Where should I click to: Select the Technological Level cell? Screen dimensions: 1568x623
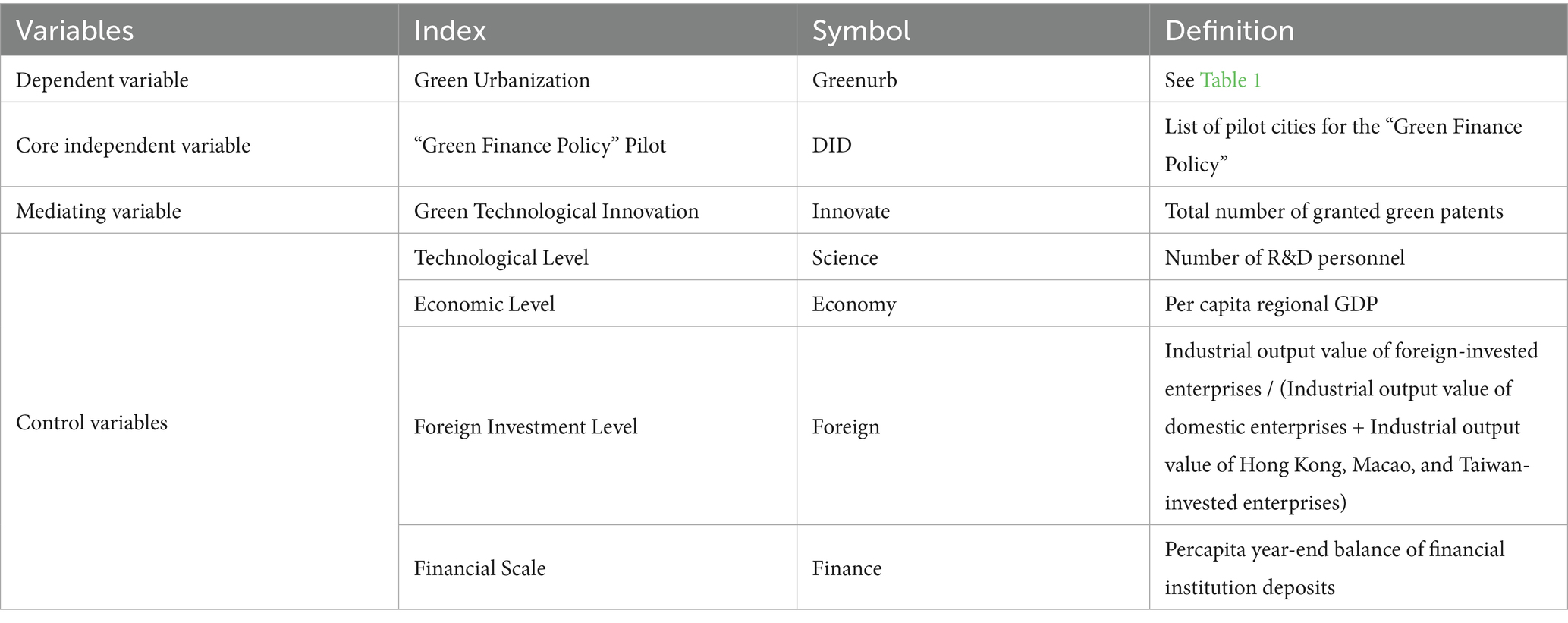click(501, 258)
